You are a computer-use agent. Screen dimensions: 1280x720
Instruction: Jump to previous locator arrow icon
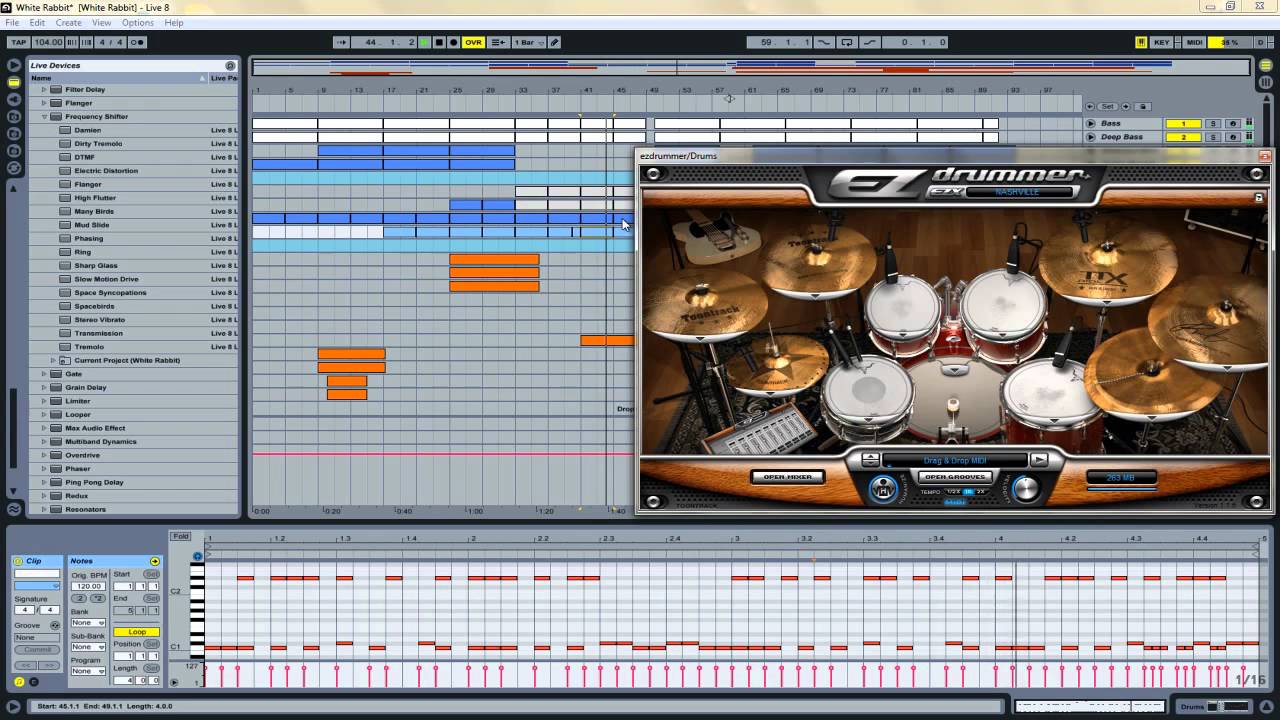[1091, 106]
